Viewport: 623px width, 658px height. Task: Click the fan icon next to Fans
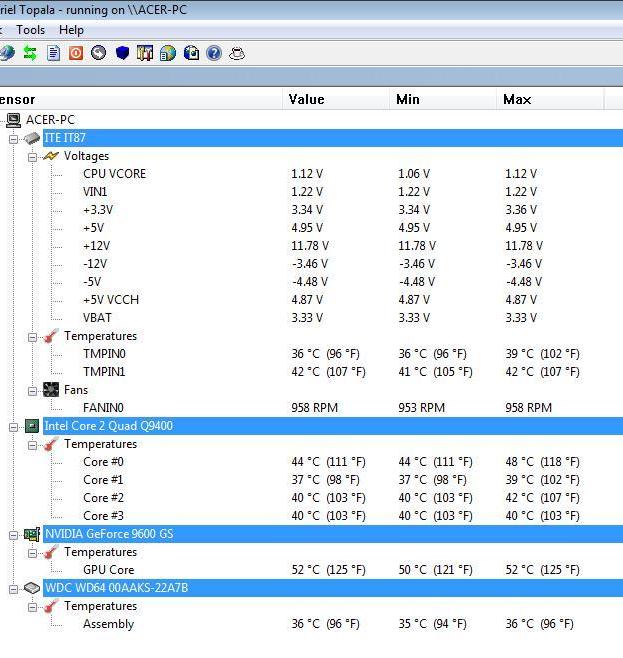pyautogui.click(x=51, y=390)
